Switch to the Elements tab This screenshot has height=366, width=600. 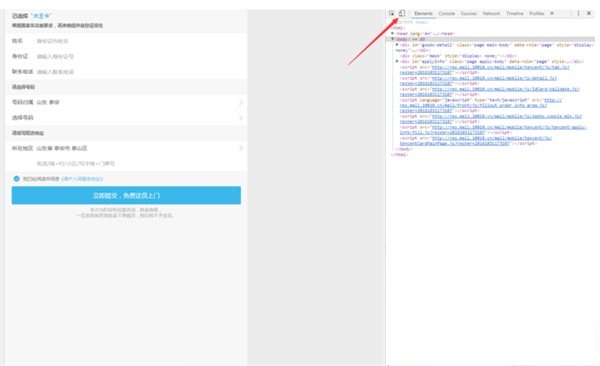(423, 13)
